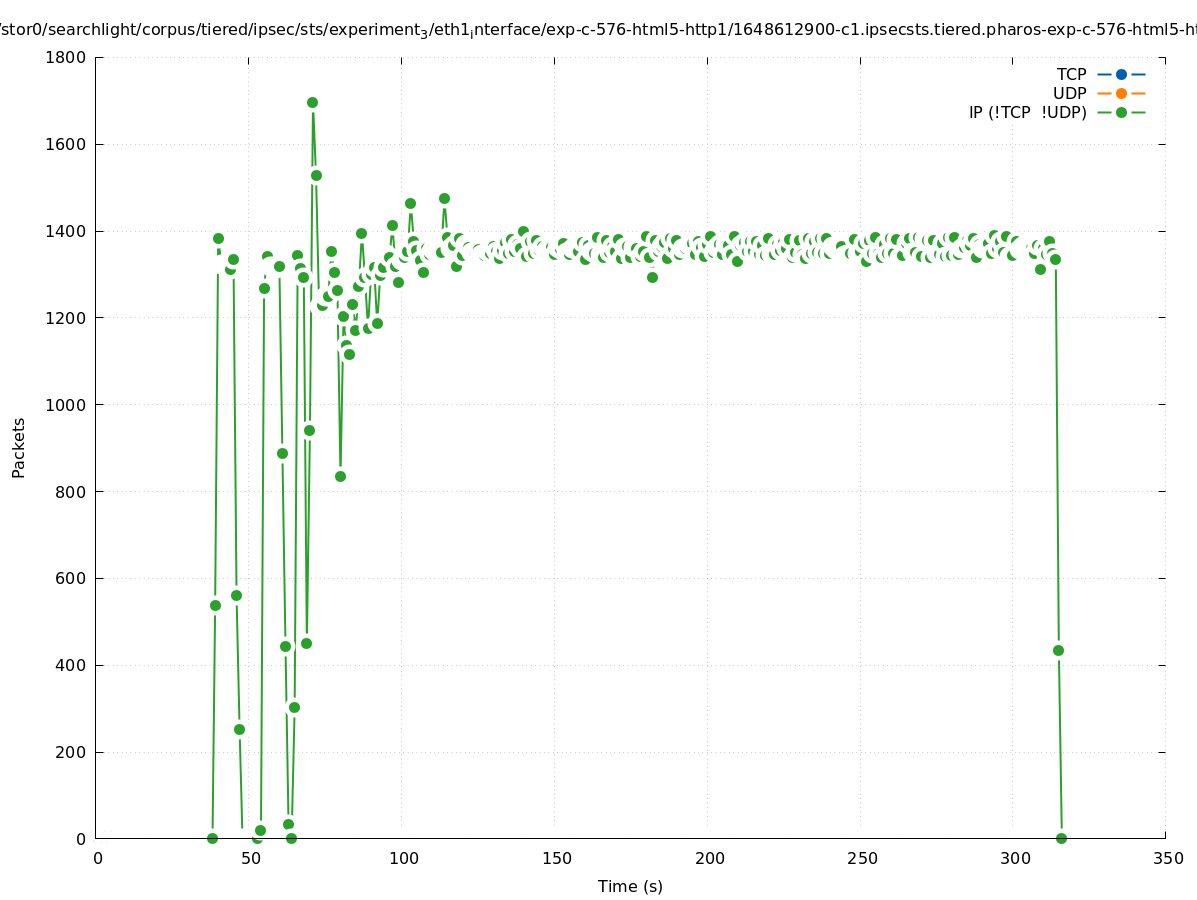Select the UDP legend label
This screenshot has height=900, width=1197.
(1069, 93)
